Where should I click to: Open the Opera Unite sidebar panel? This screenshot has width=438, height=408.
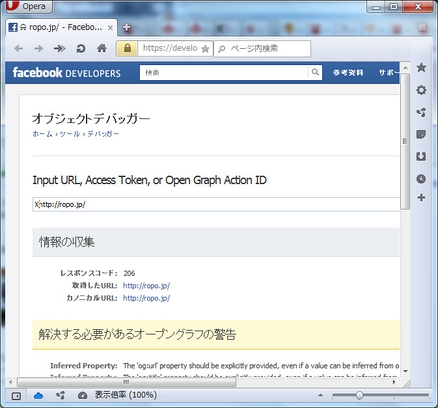(421, 112)
